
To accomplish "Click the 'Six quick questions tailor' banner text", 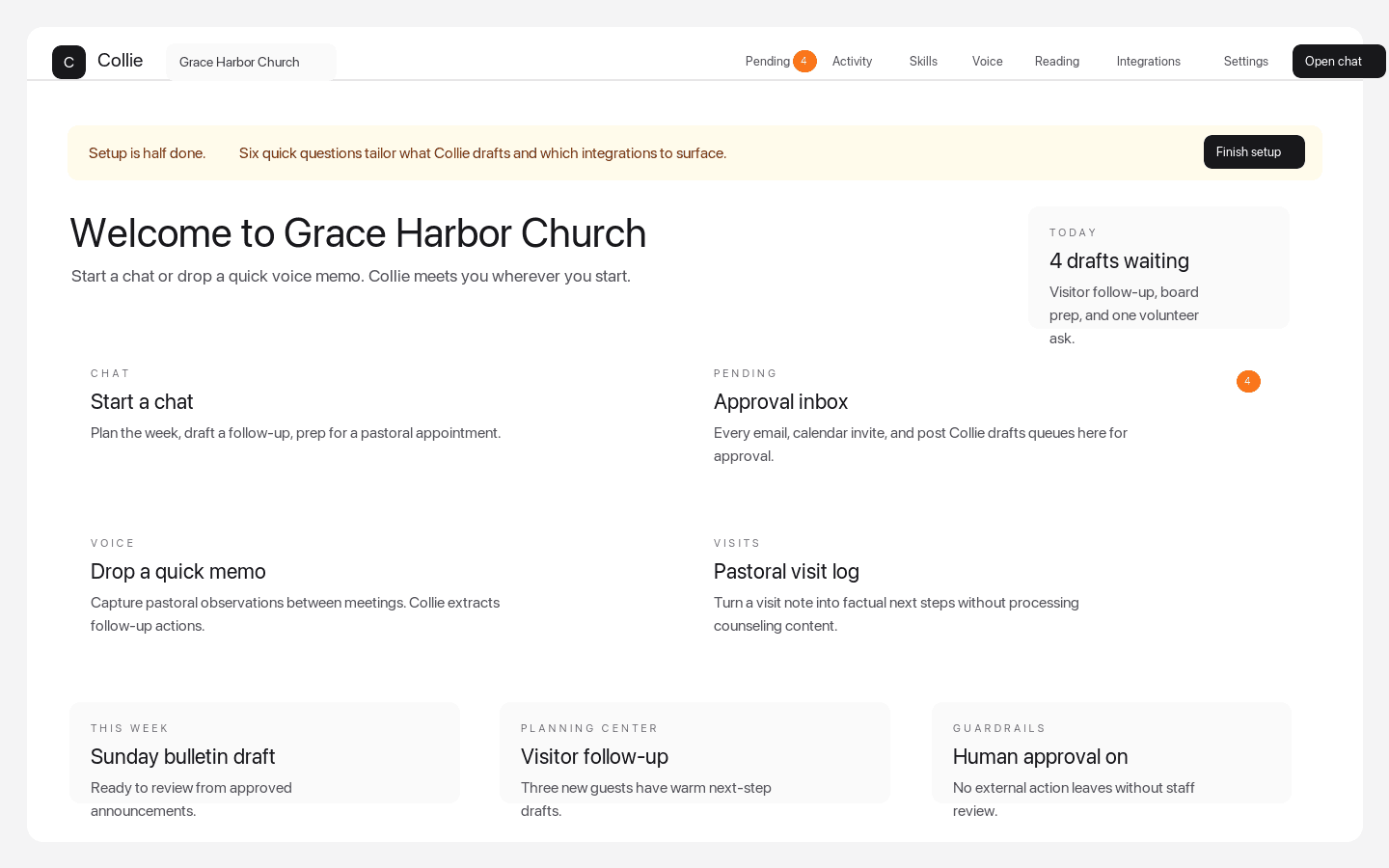I will click(482, 153).
